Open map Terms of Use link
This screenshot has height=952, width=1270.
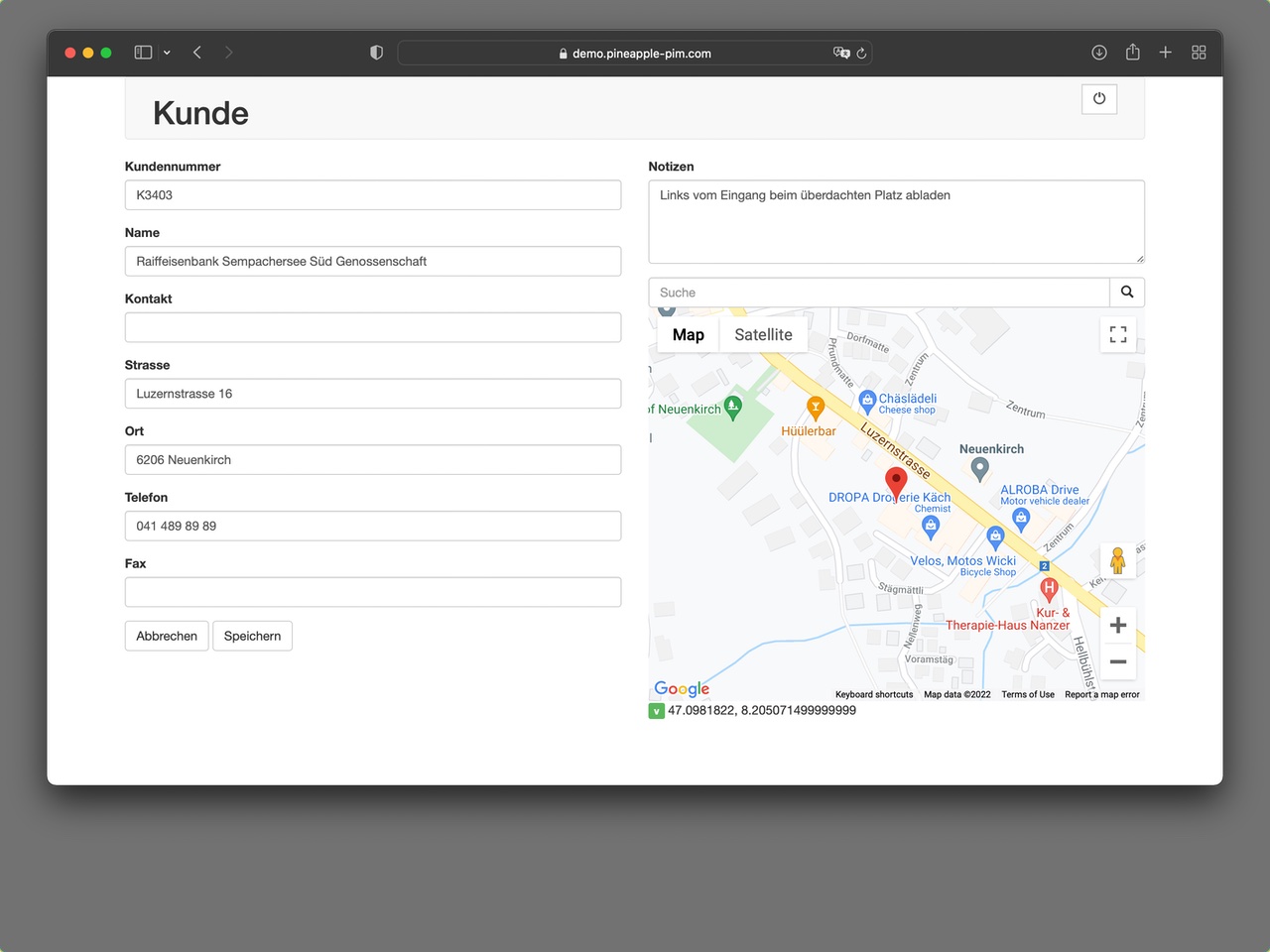click(x=1028, y=694)
